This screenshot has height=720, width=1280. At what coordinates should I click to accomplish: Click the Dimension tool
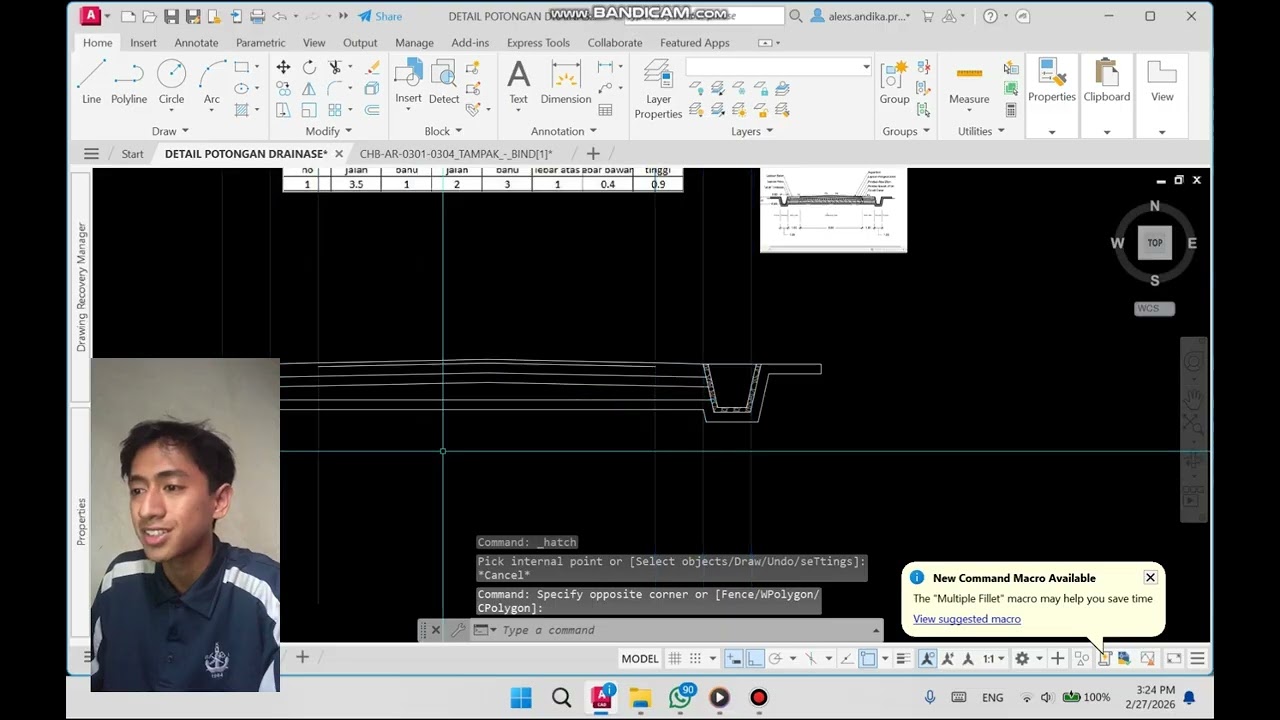point(566,82)
